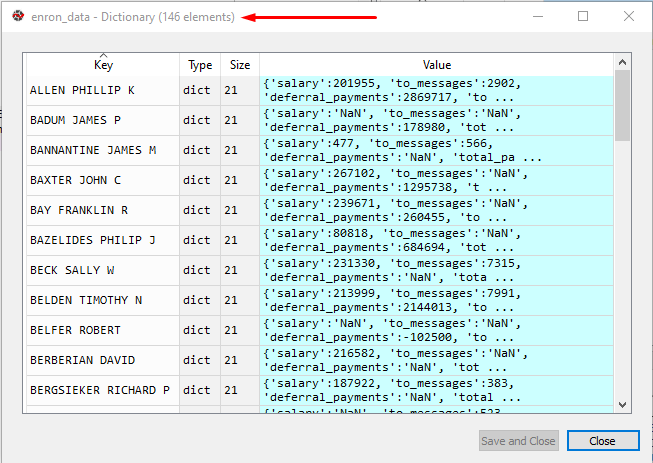Click the dict type cell for BECK SALLY W
This screenshot has width=653, height=463.
(x=200, y=270)
